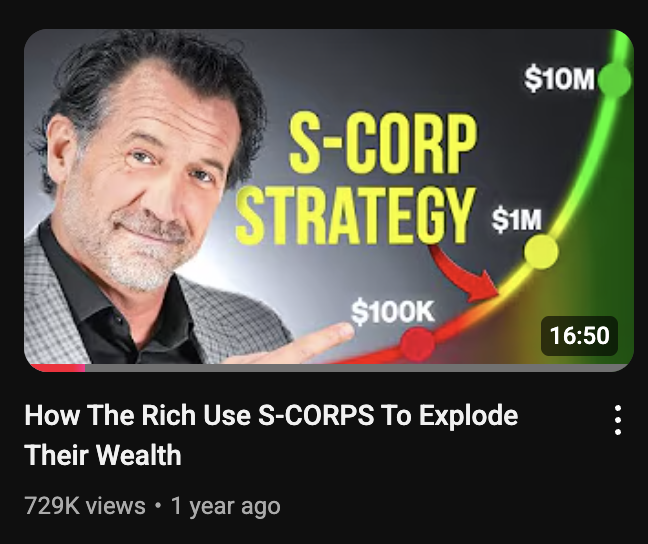The image size is (648, 544).
Task: Click the yellow $1M dot on the curve
Action: click(541, 252)
